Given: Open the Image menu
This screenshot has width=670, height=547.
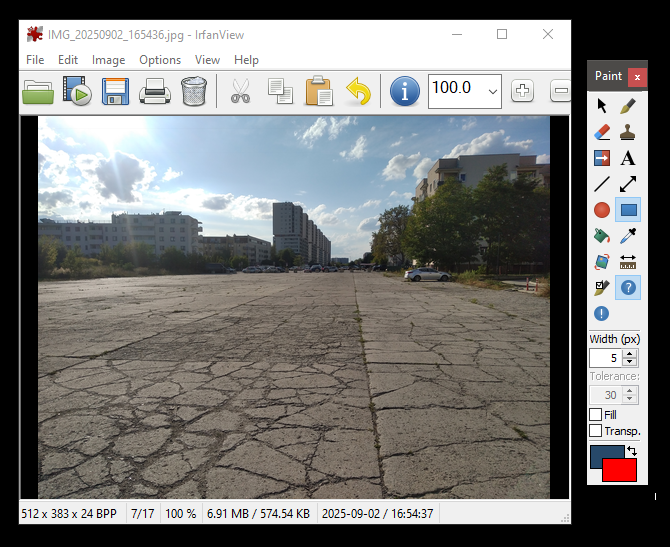Looking at the screenshot, I should [109, 60].
